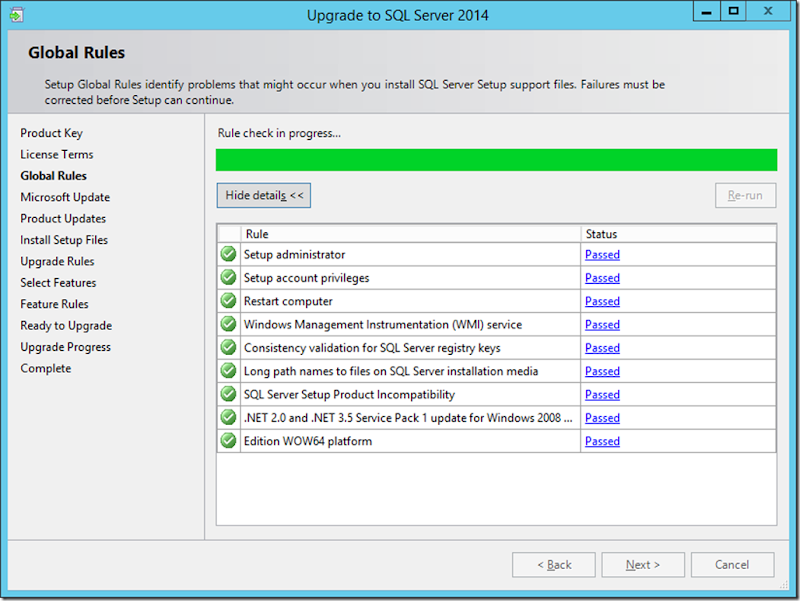Click '.NET 2.0 and .NET 3.5 Service Pack' text
The height and width of the screenshot is (601, 800).
pyautogui.click(x=408, y=418)
